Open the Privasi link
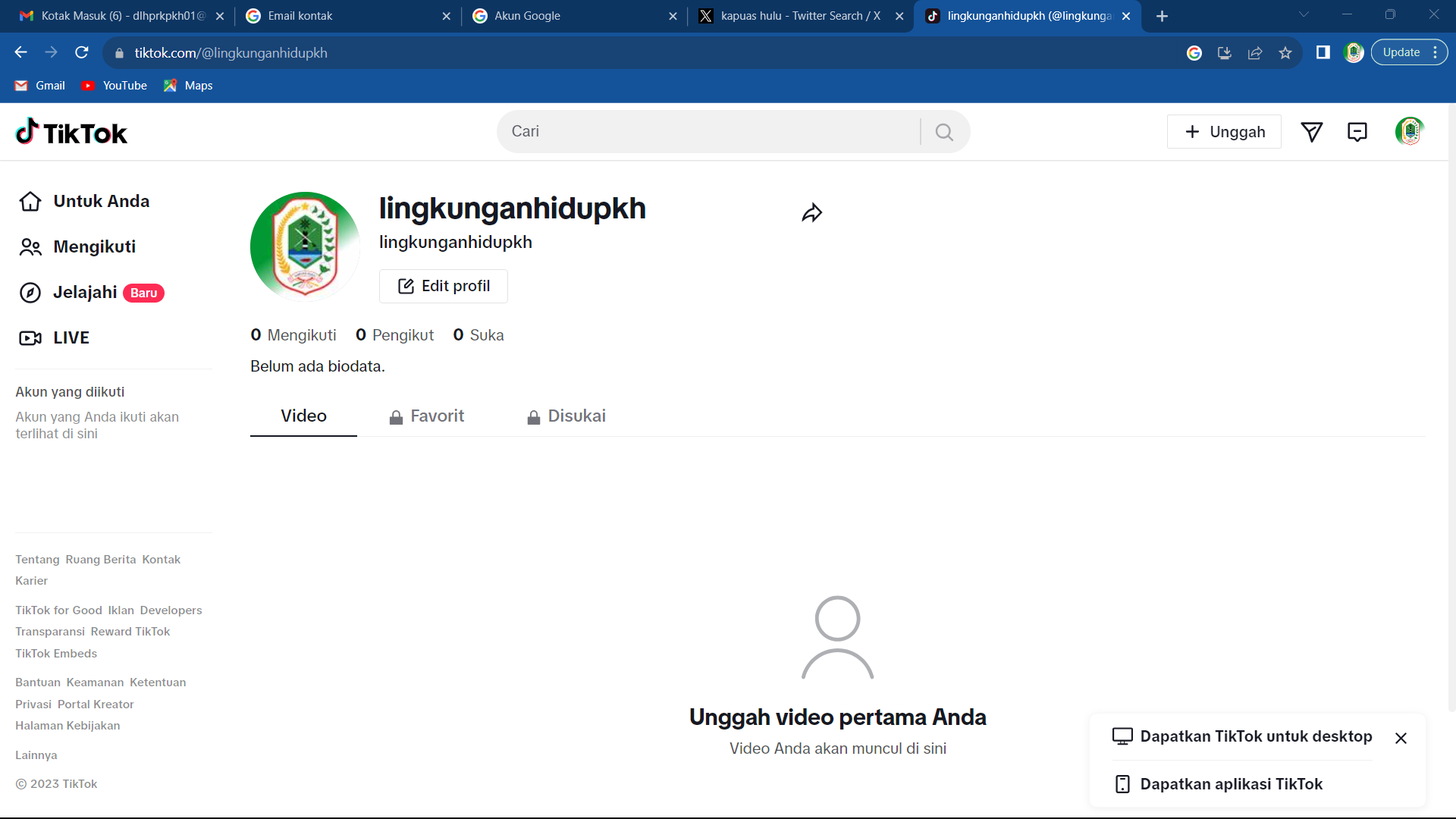1456x819 pixels. pyautogui.click(x=33, y=704)
